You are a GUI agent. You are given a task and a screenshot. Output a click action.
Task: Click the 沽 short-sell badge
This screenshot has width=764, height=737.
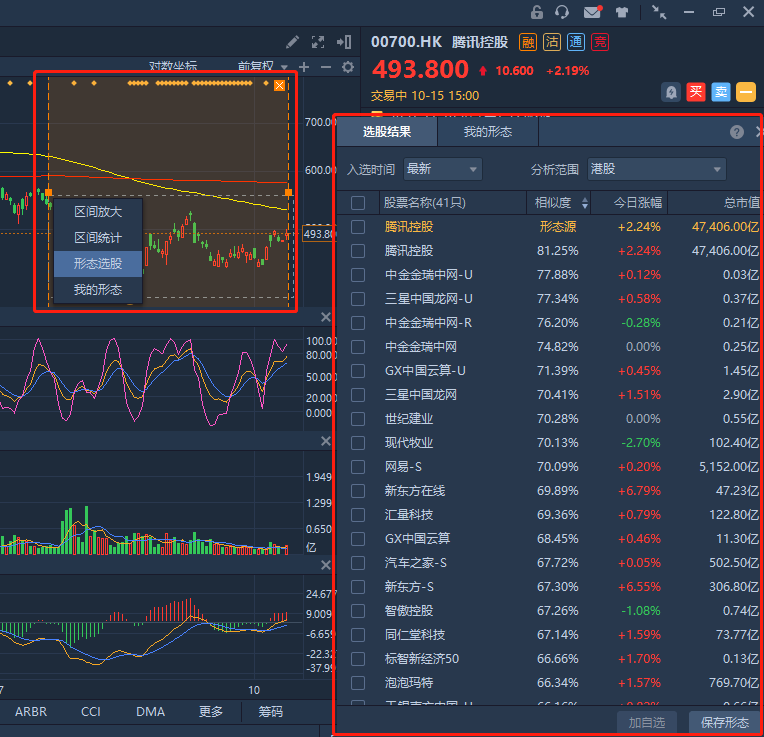click(552, 42)
